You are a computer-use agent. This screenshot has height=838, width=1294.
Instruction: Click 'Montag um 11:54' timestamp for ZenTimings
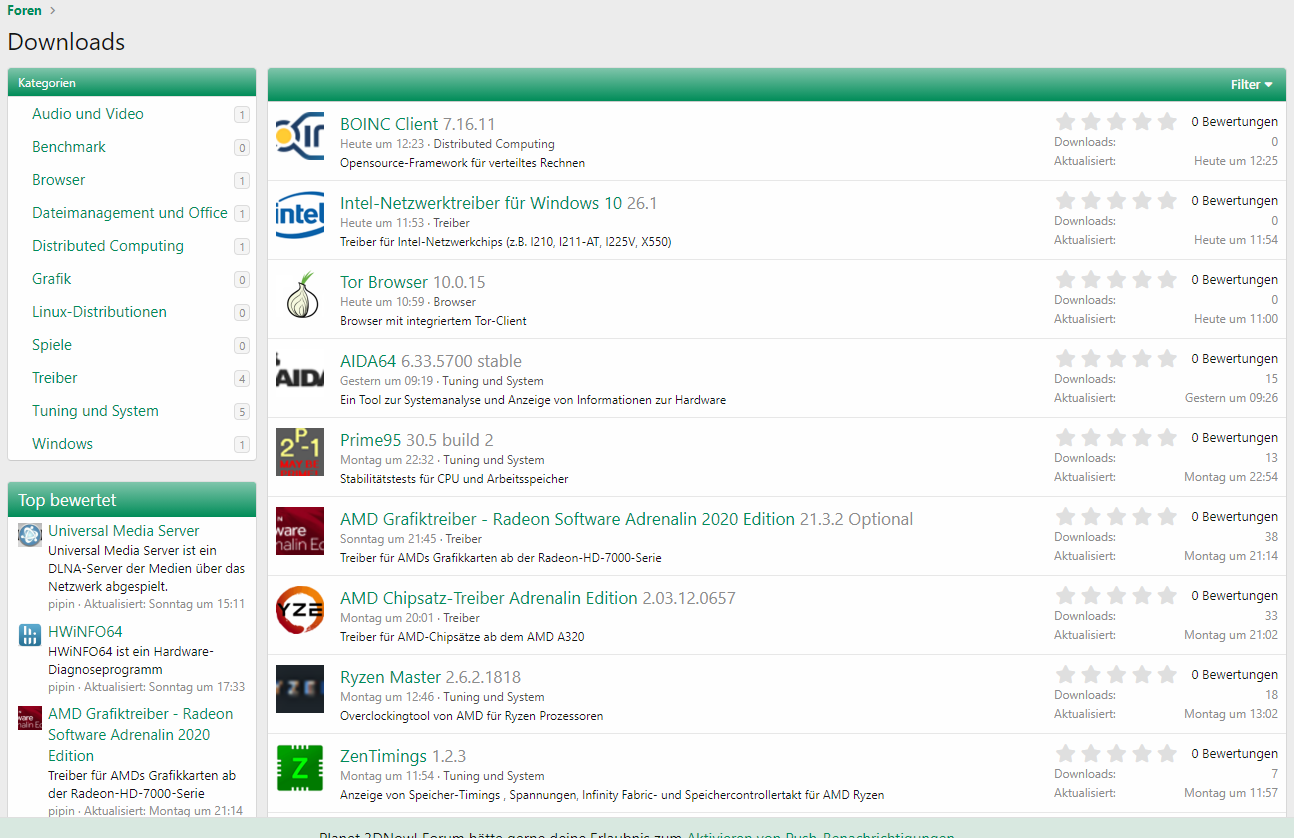pyautogui.click(x=387, y=776)
